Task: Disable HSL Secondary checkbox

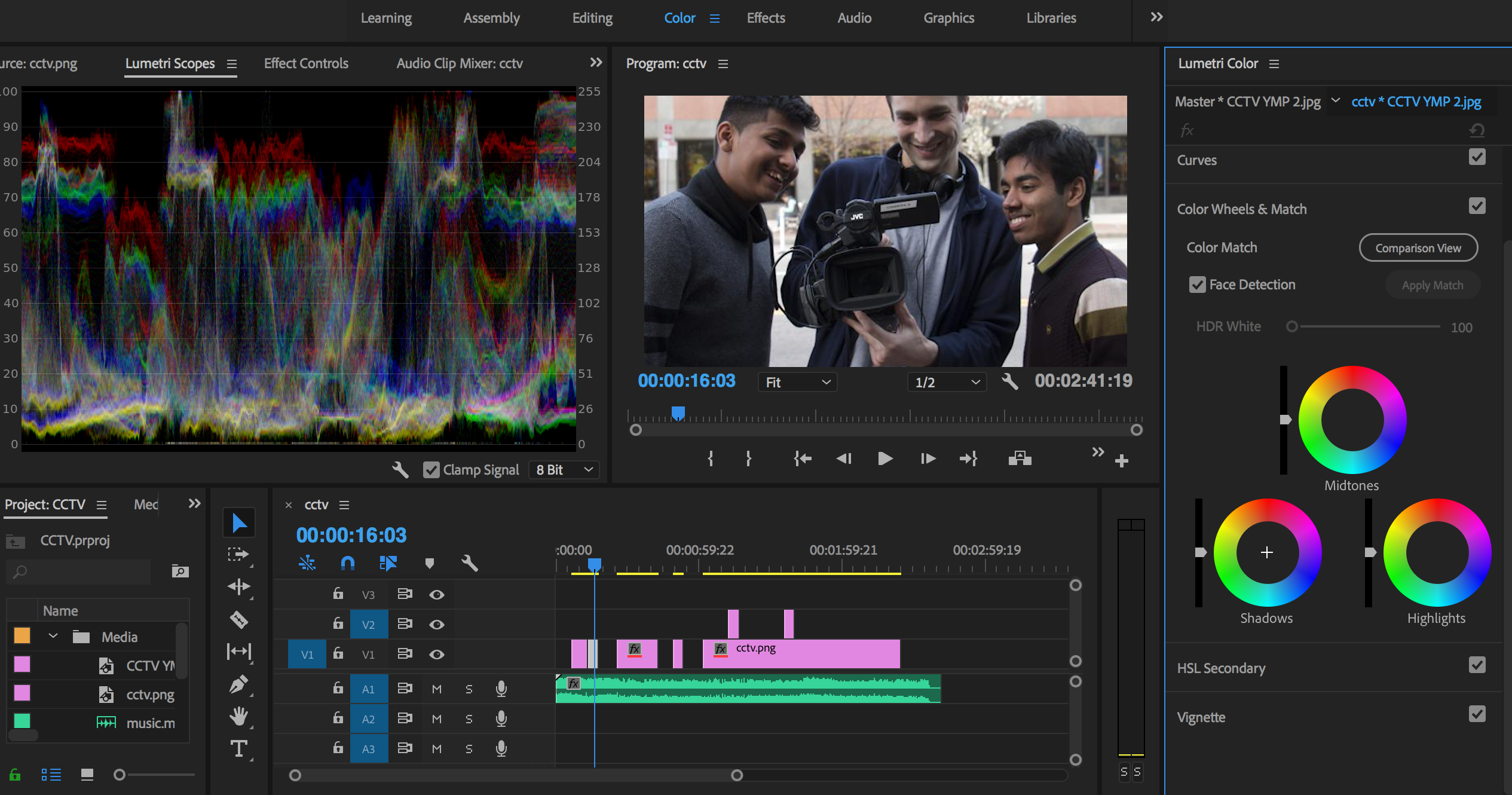Action: coord(1477,665)
